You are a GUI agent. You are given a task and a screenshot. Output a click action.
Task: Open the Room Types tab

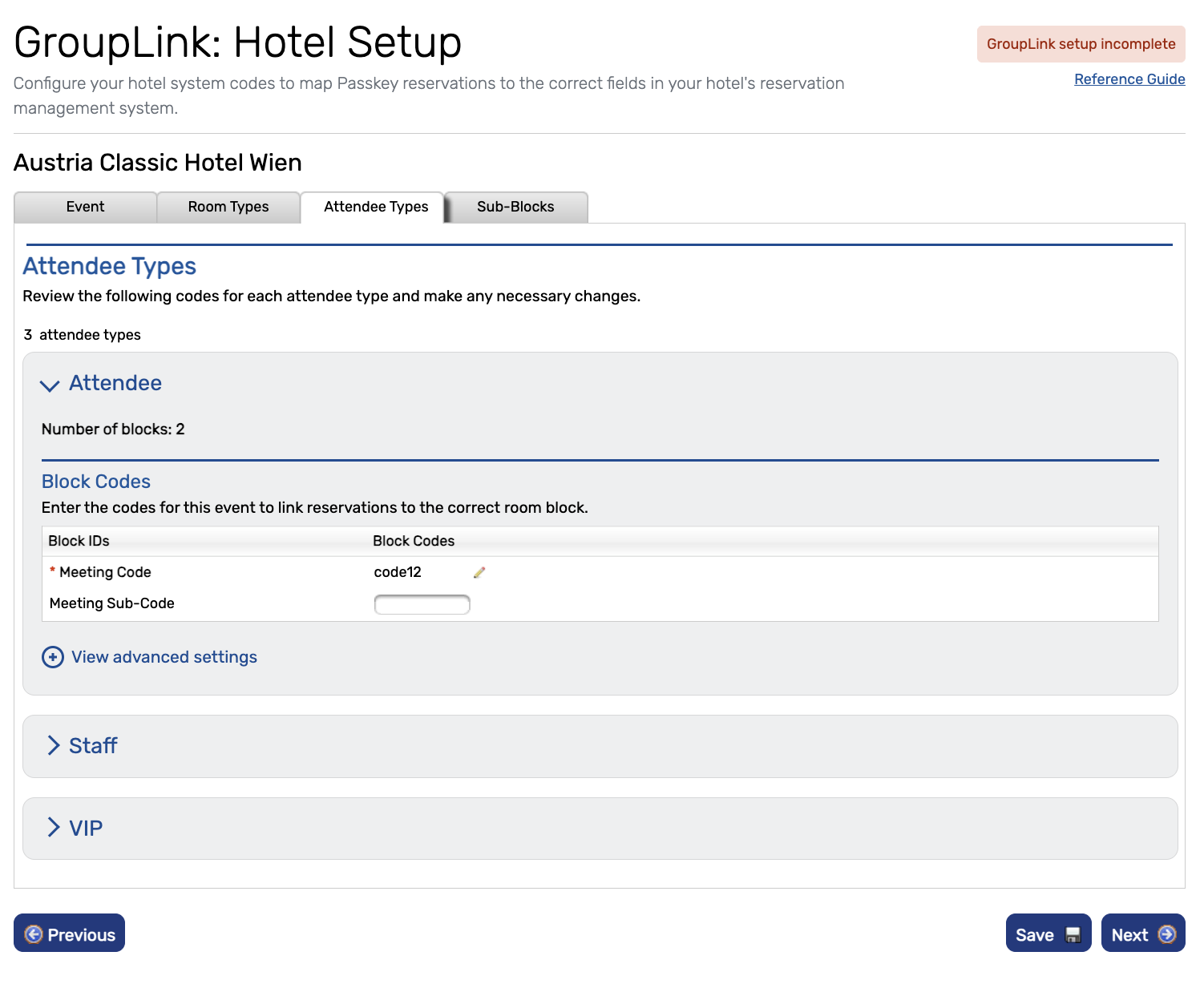point(228,207)
